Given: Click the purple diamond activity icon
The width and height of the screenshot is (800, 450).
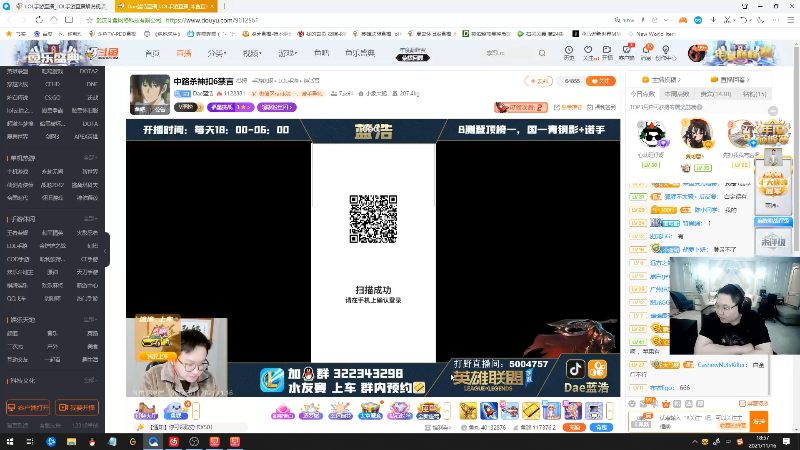Looking at the screenshot, I should pos(399,411).
